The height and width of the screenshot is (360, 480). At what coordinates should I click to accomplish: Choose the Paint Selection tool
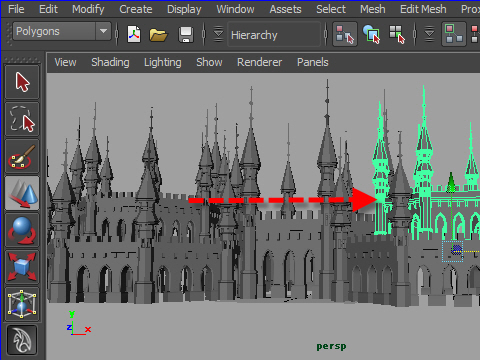click(22, 156)
